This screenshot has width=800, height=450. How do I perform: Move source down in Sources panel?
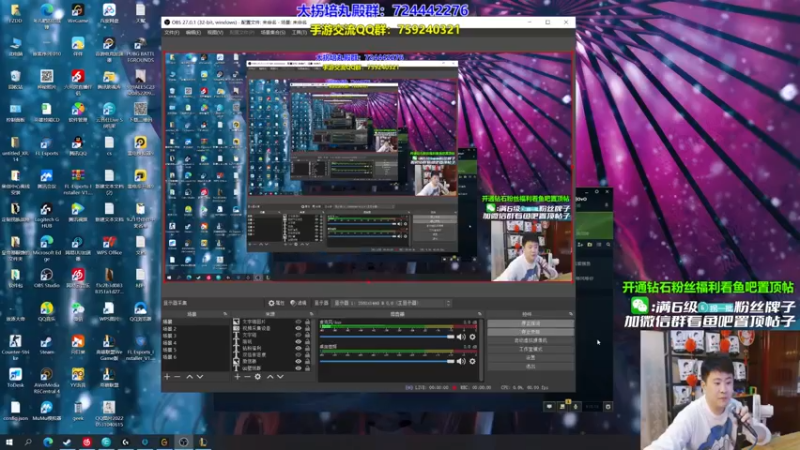point(280,377)
